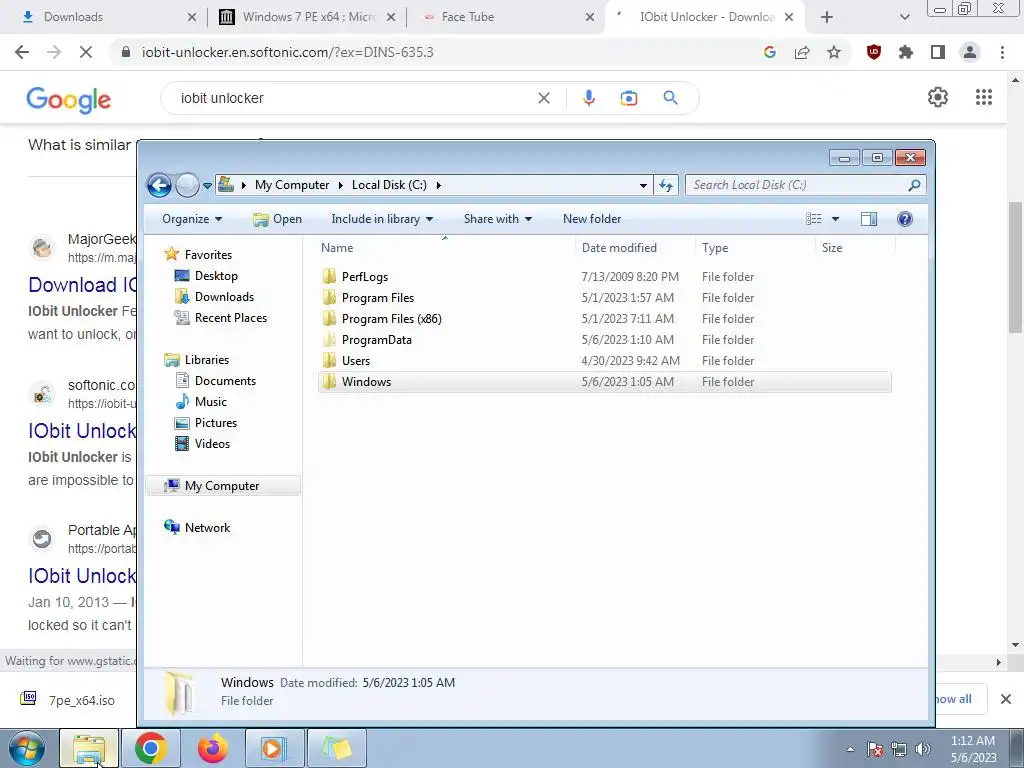The image size is (1024, 768).
Task: Expand the Include in library menu
Action: (382, 219)
